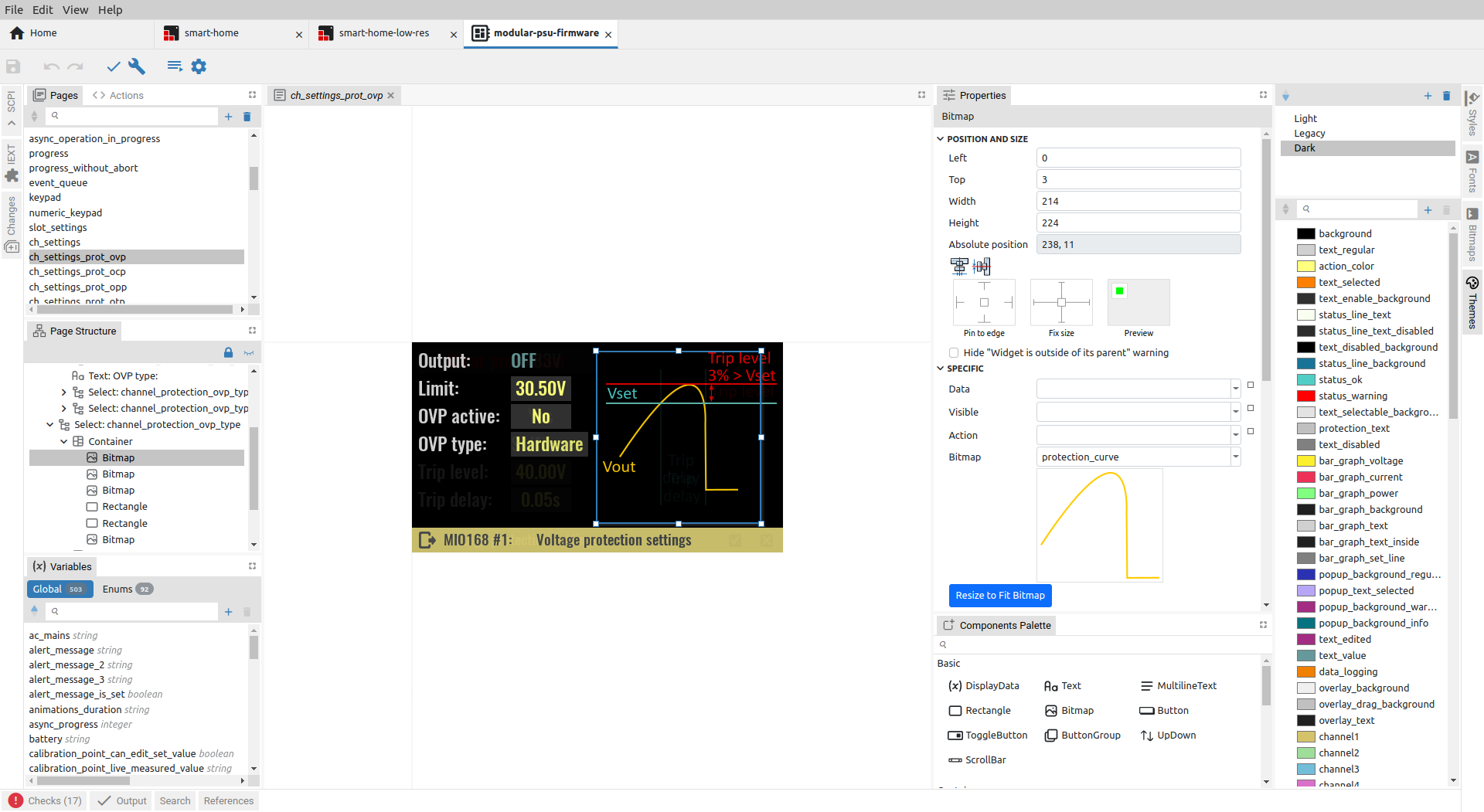Delete selected theme with trash icon
Screen dimensions: 1484x812
[1447, 96]
